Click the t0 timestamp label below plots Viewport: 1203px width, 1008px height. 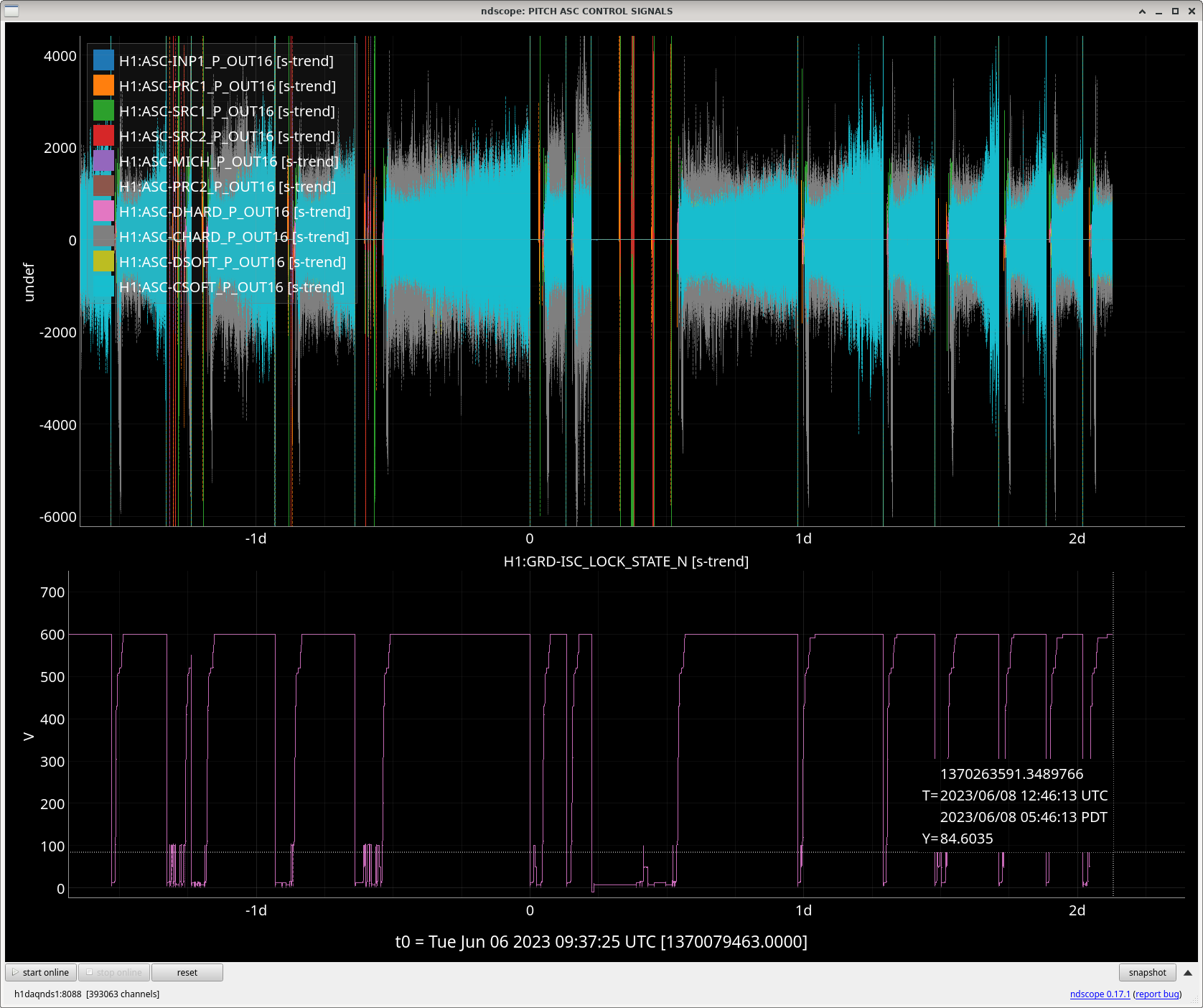click(x=601, y=941)
